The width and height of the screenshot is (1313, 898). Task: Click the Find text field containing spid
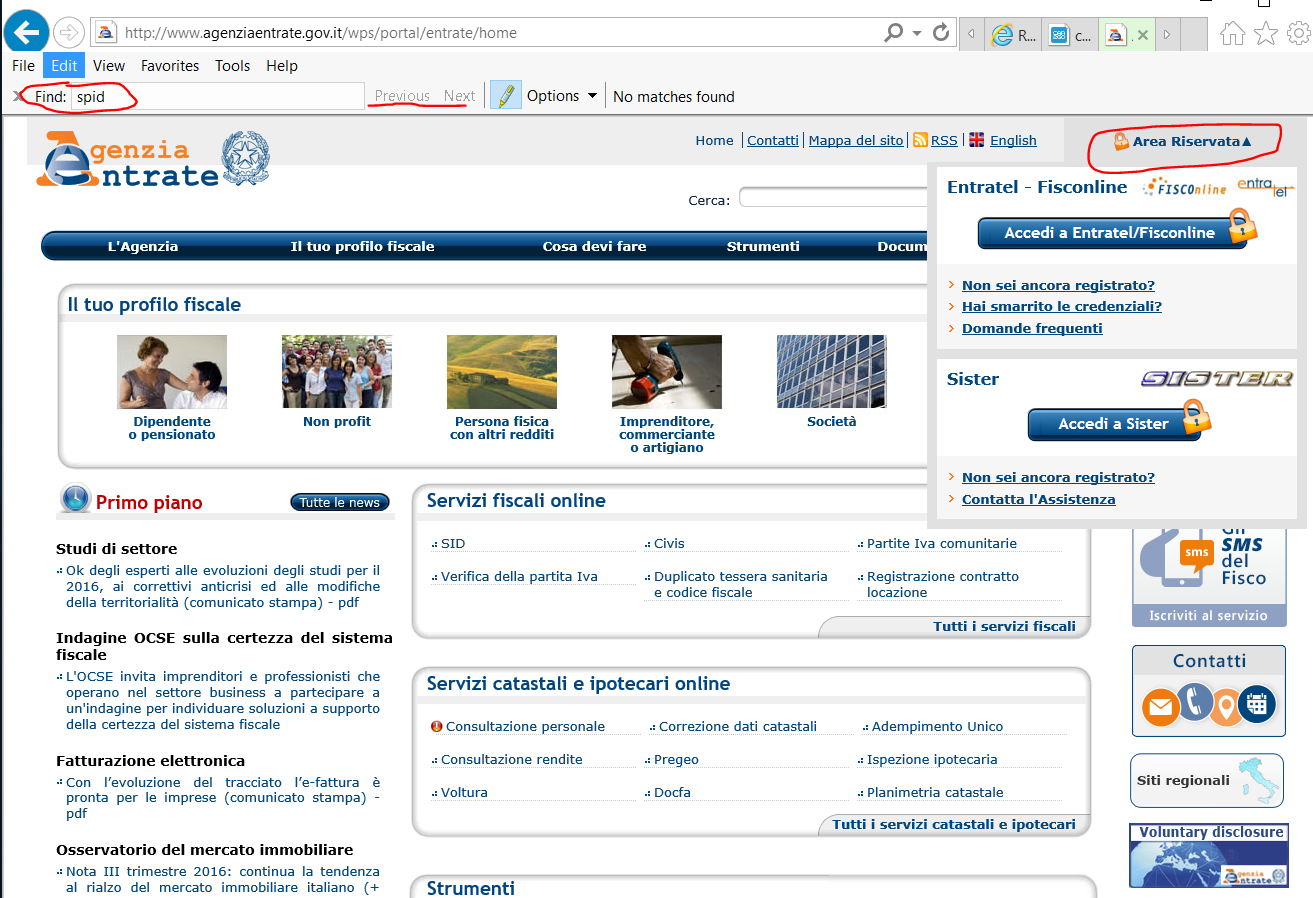[x=215, y=97]
